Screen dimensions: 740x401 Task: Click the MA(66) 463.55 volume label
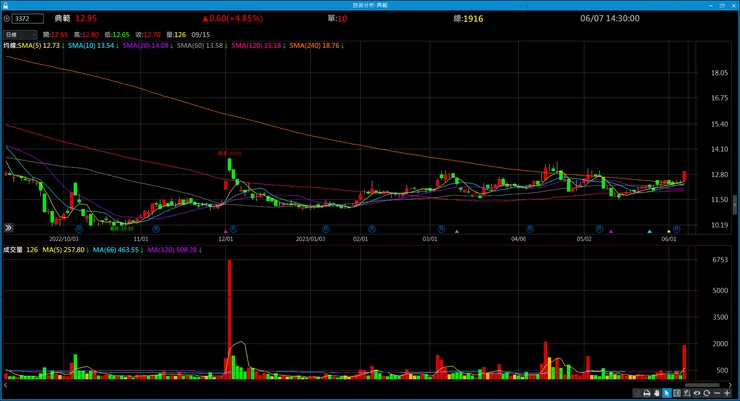pyautogui.click(x=116, y=250)
